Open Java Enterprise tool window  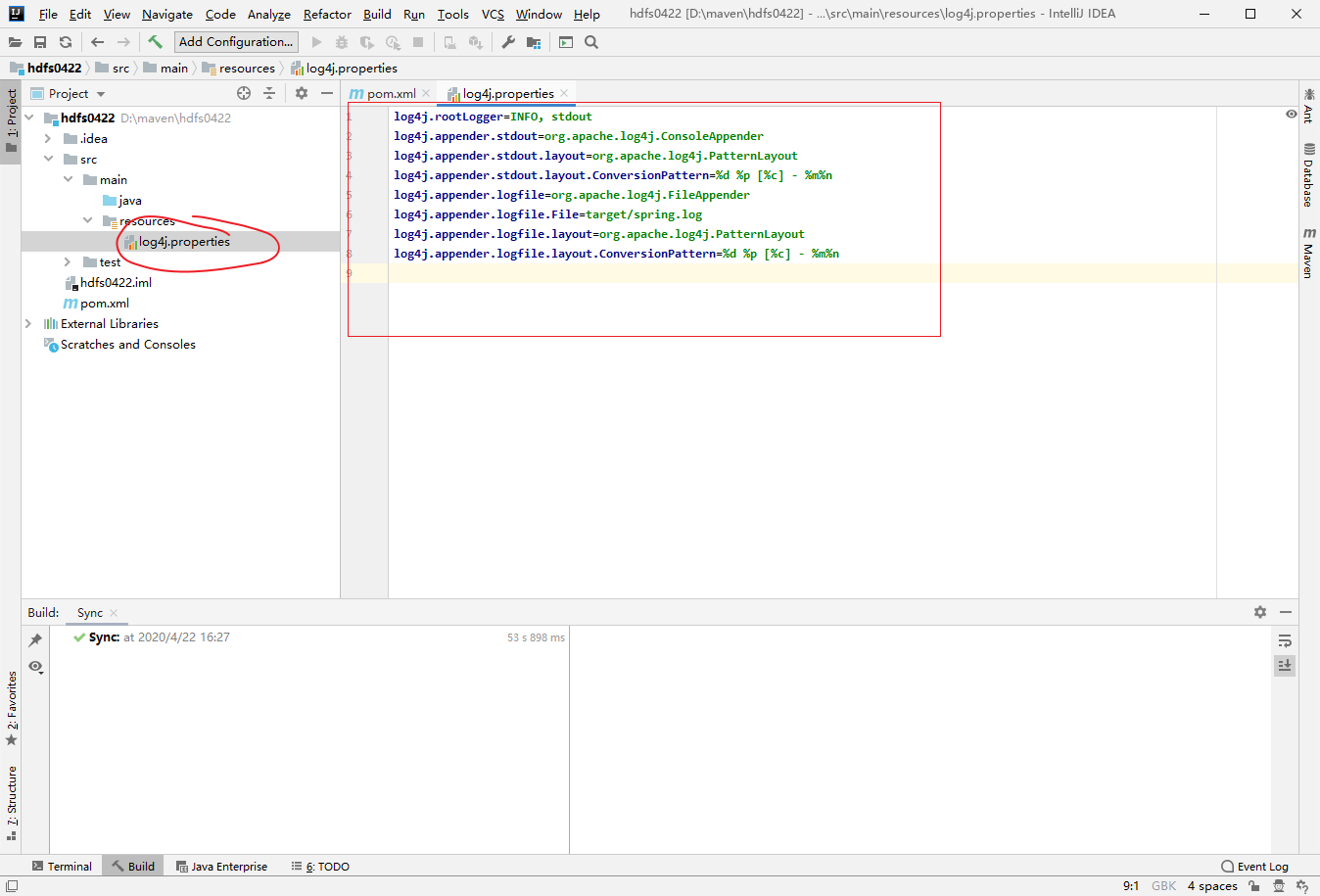click(x=221, y=867)
